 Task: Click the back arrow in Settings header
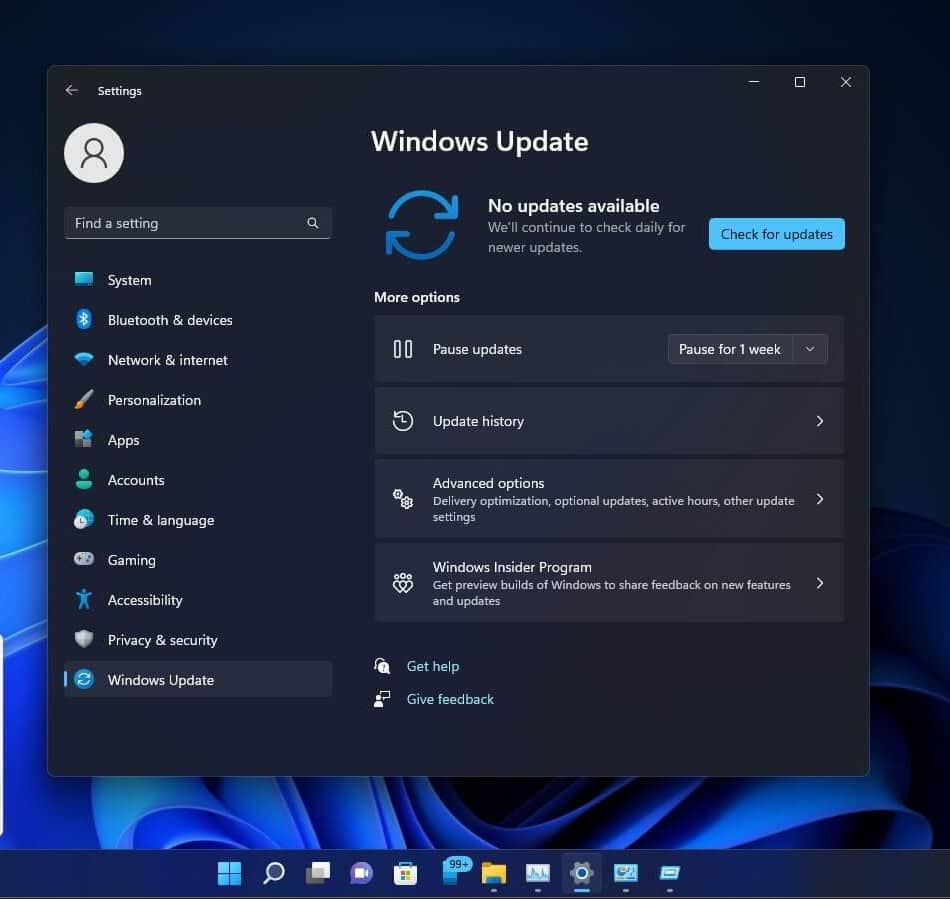[x=71, y=90]
